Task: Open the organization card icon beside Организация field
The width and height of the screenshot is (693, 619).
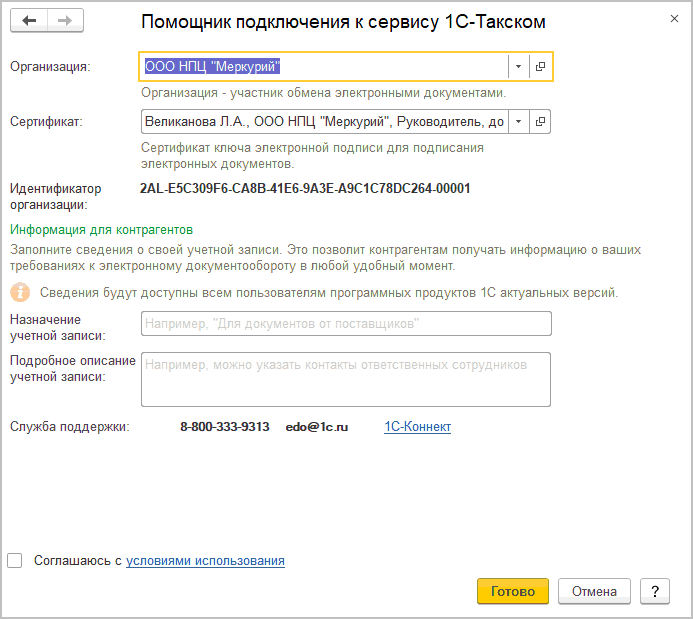Action: (x=540, y=67)
